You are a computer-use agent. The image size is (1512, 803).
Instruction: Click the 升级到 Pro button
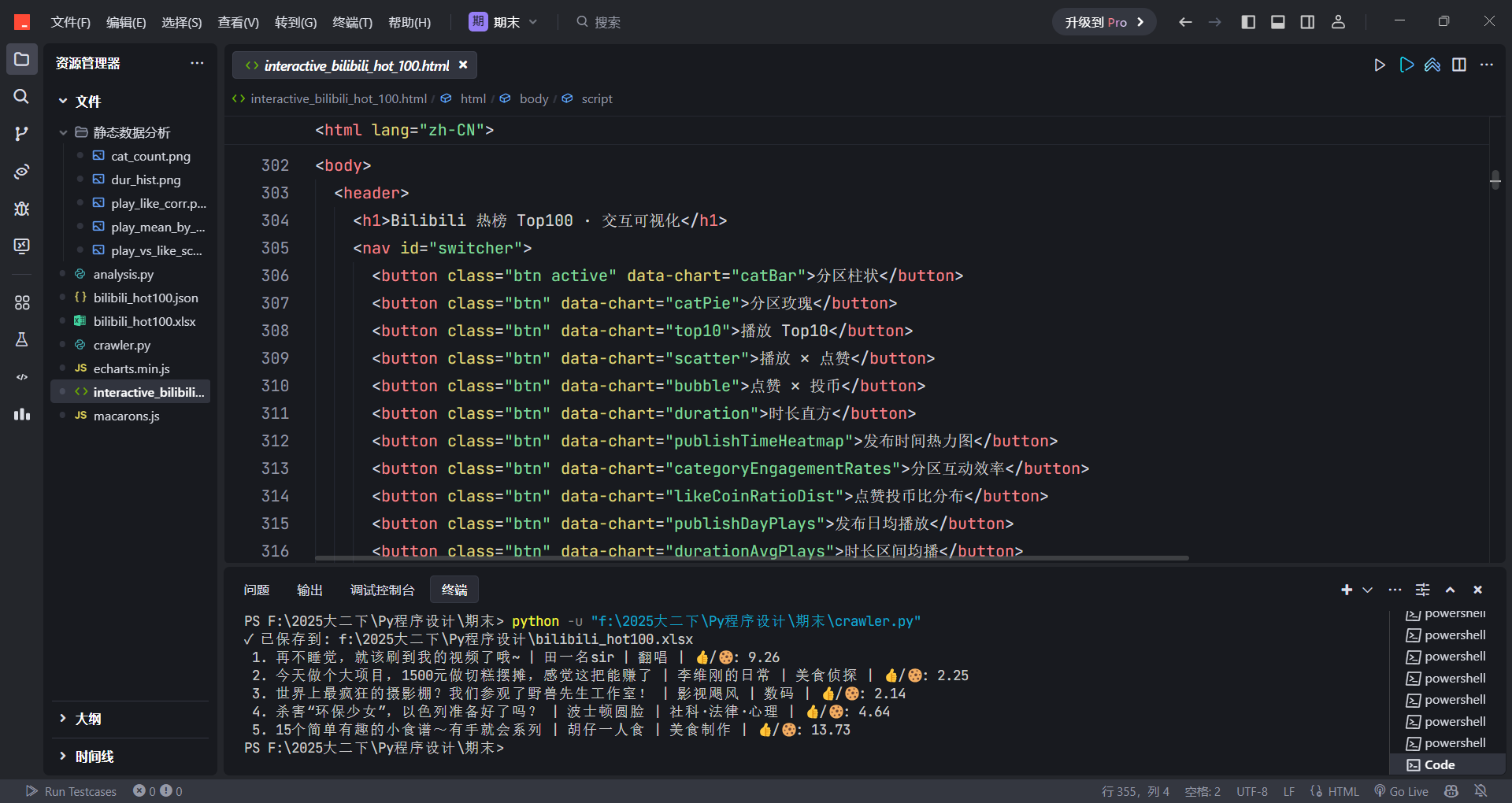pyautogui.click(x=1104, y=22)
